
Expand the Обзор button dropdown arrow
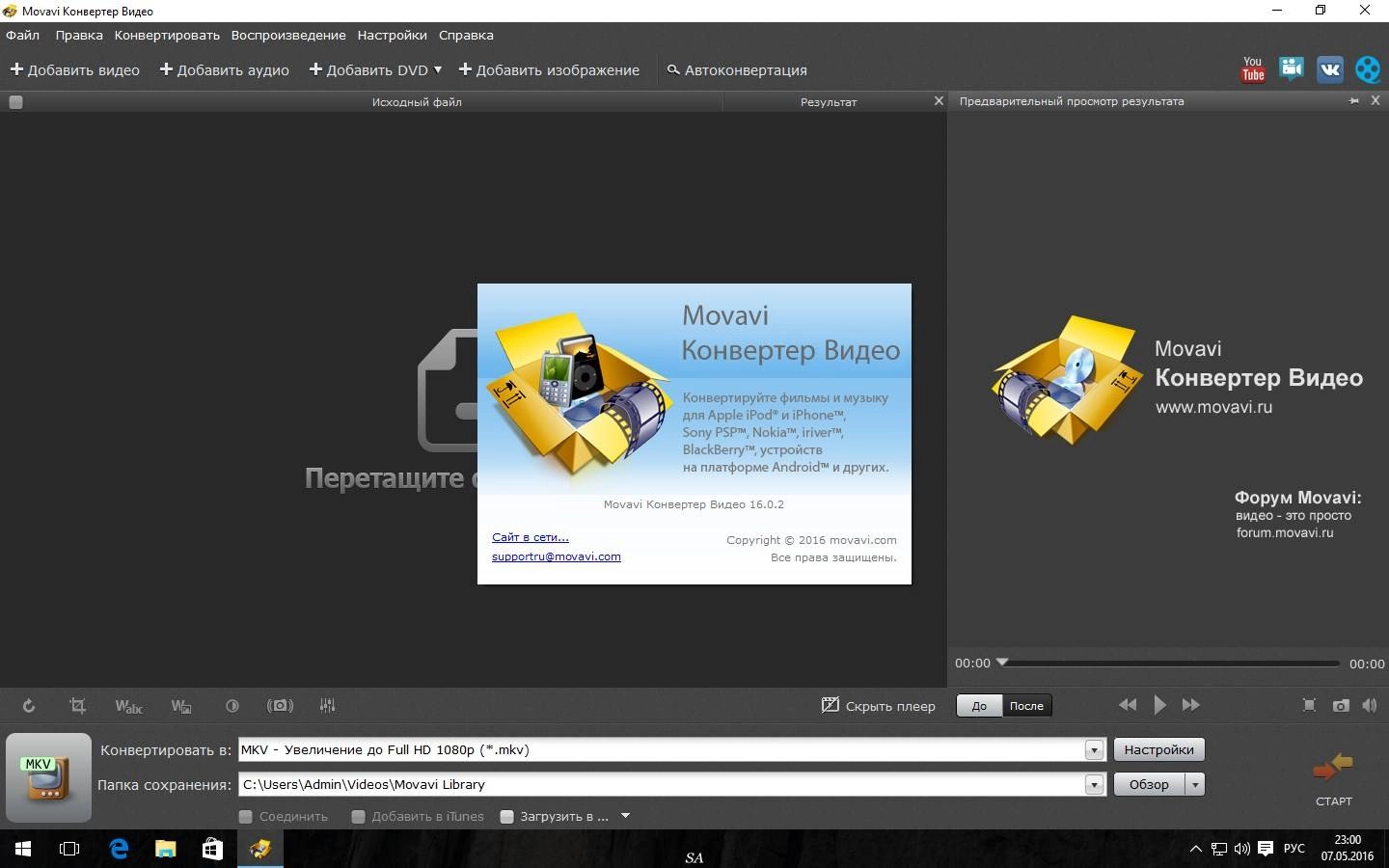[x=1195, y=785]
